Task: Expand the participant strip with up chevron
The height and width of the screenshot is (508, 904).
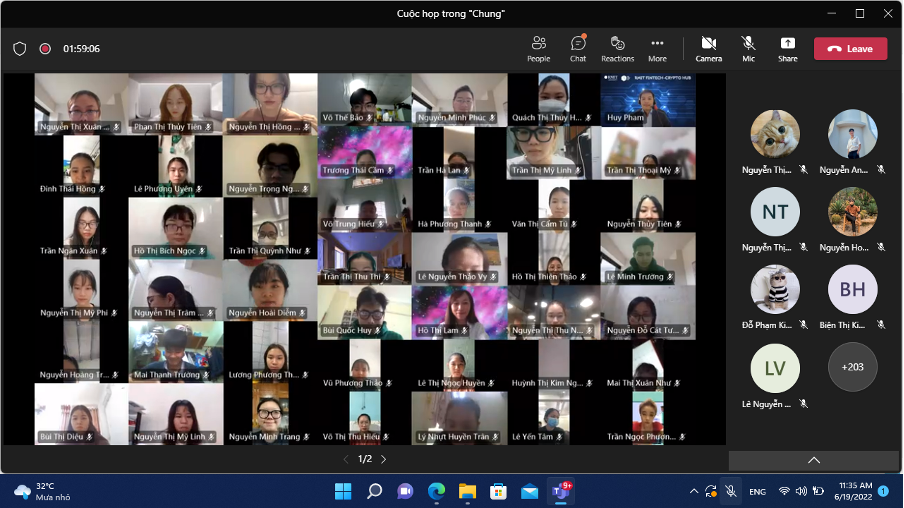Action: click(813, 460)
